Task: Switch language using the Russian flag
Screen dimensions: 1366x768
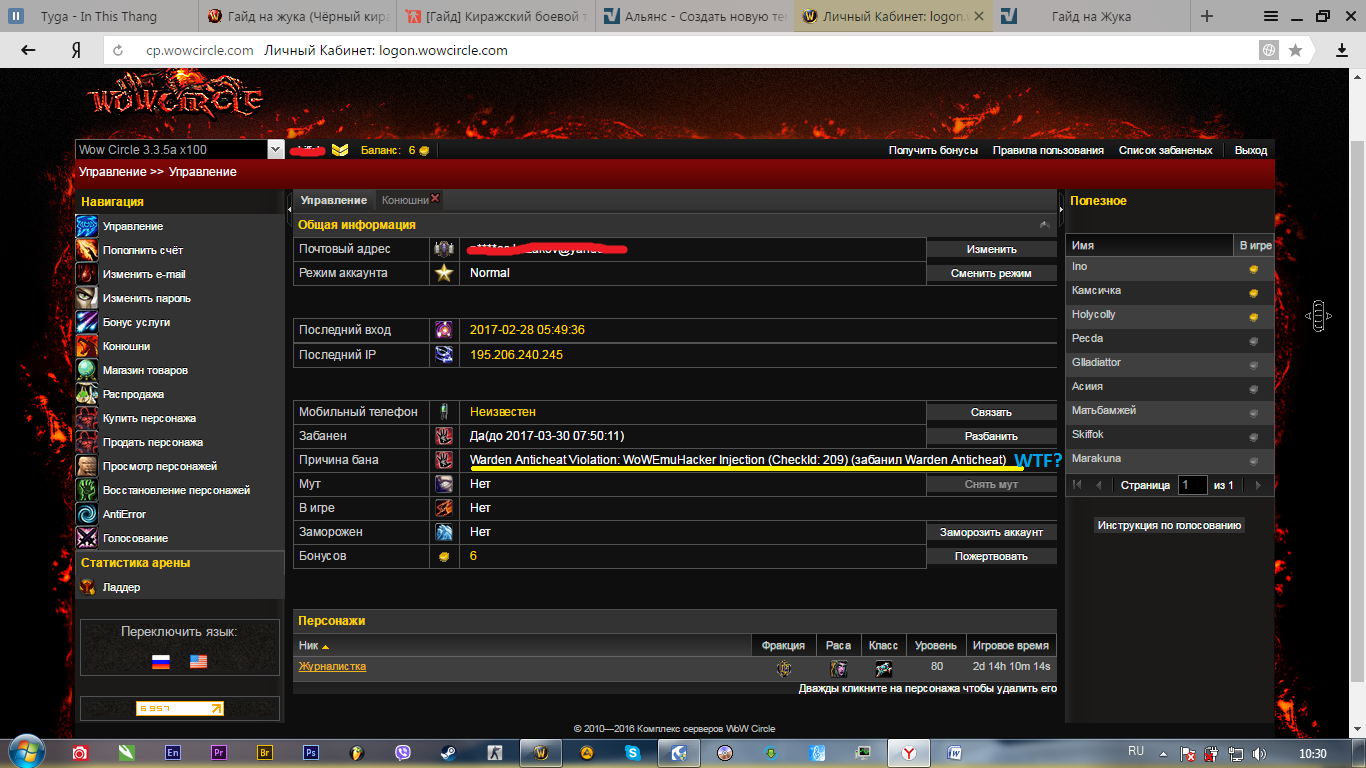Action: pos(160,662)
